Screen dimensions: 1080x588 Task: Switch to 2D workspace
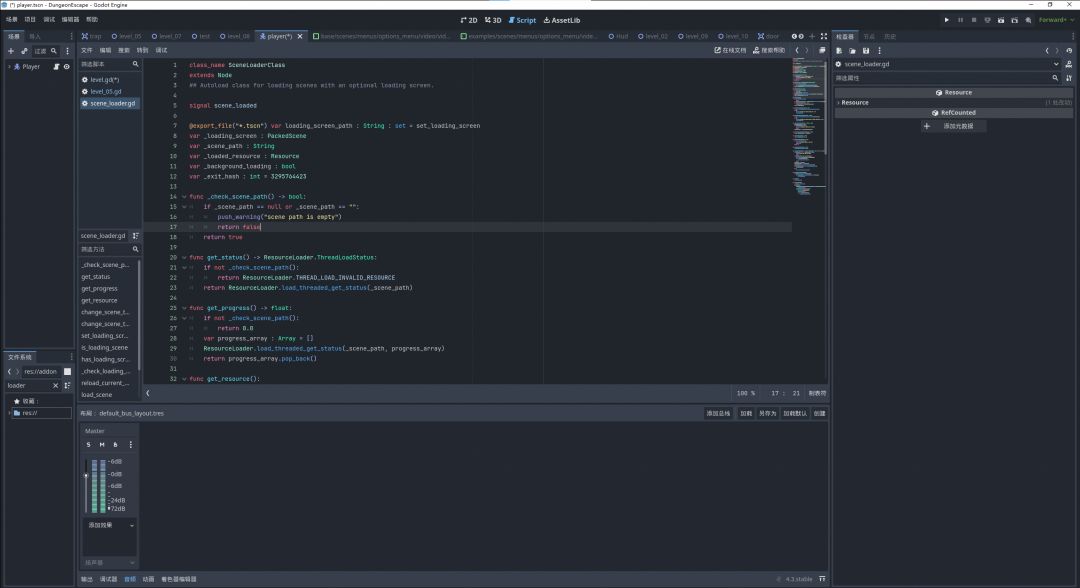pyautogui.click(x=469, y=20)
